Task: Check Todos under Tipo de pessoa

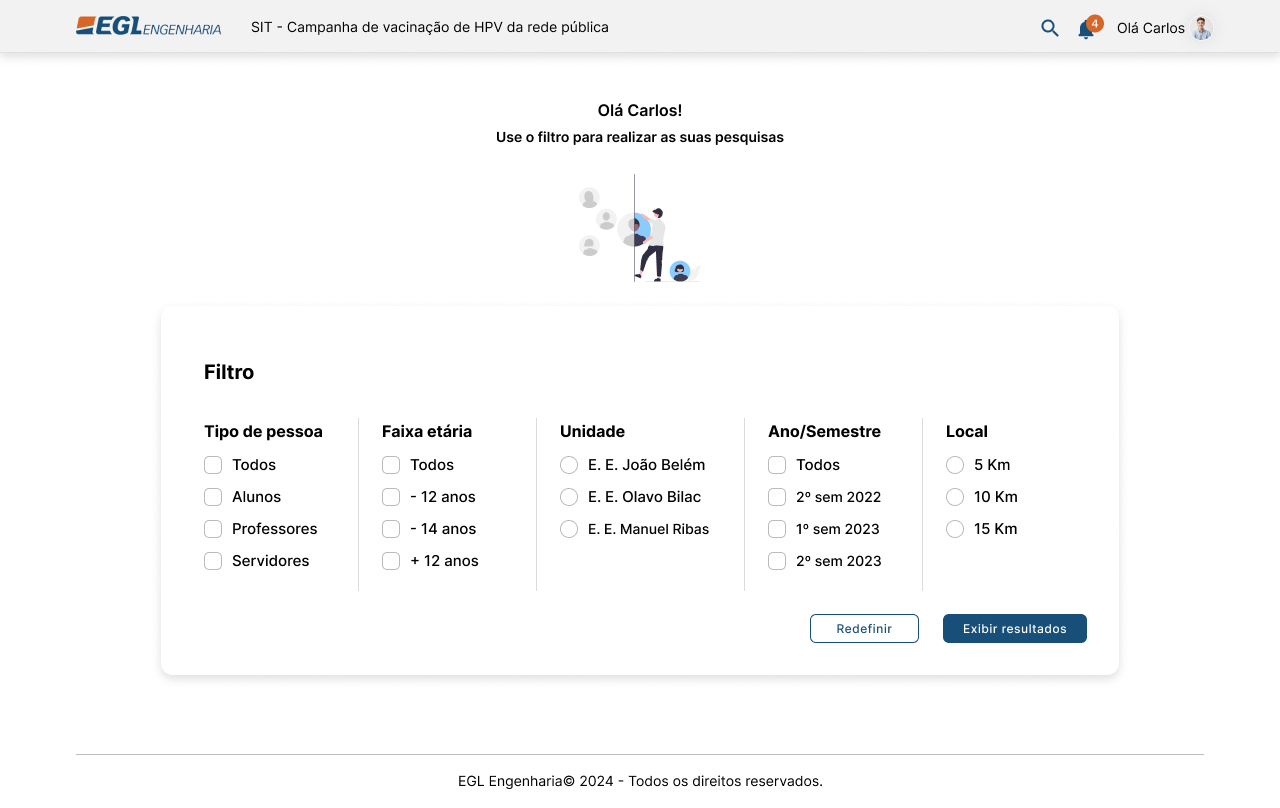Action: 213,465
